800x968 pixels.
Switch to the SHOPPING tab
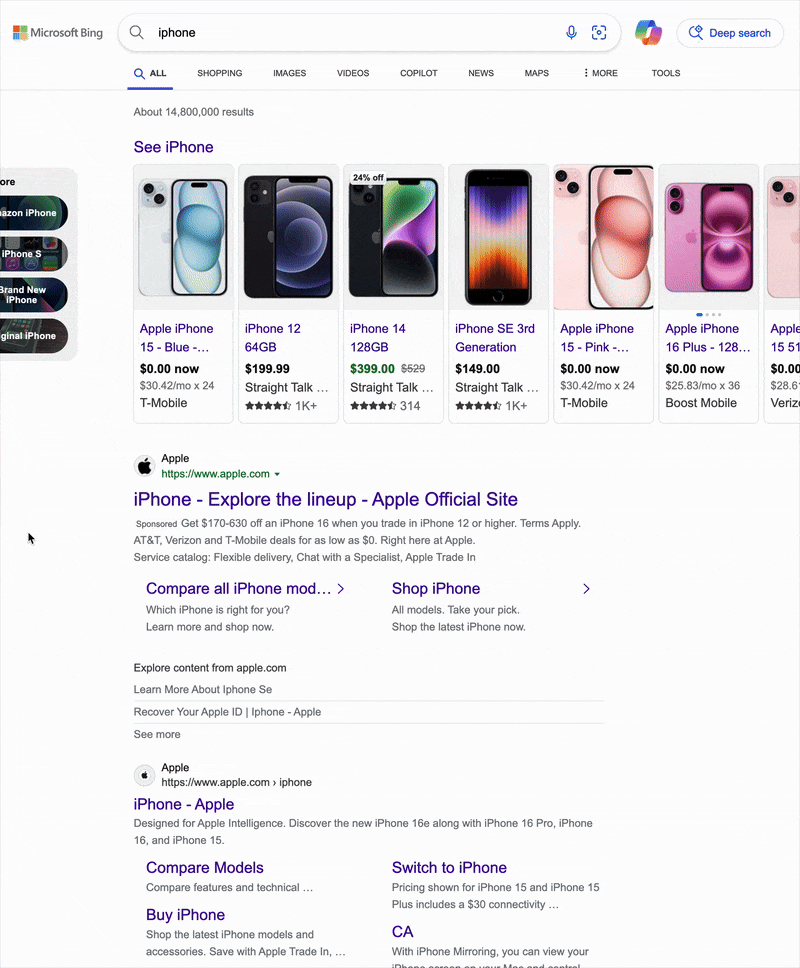pyautogui.click(x=219, y=73)
